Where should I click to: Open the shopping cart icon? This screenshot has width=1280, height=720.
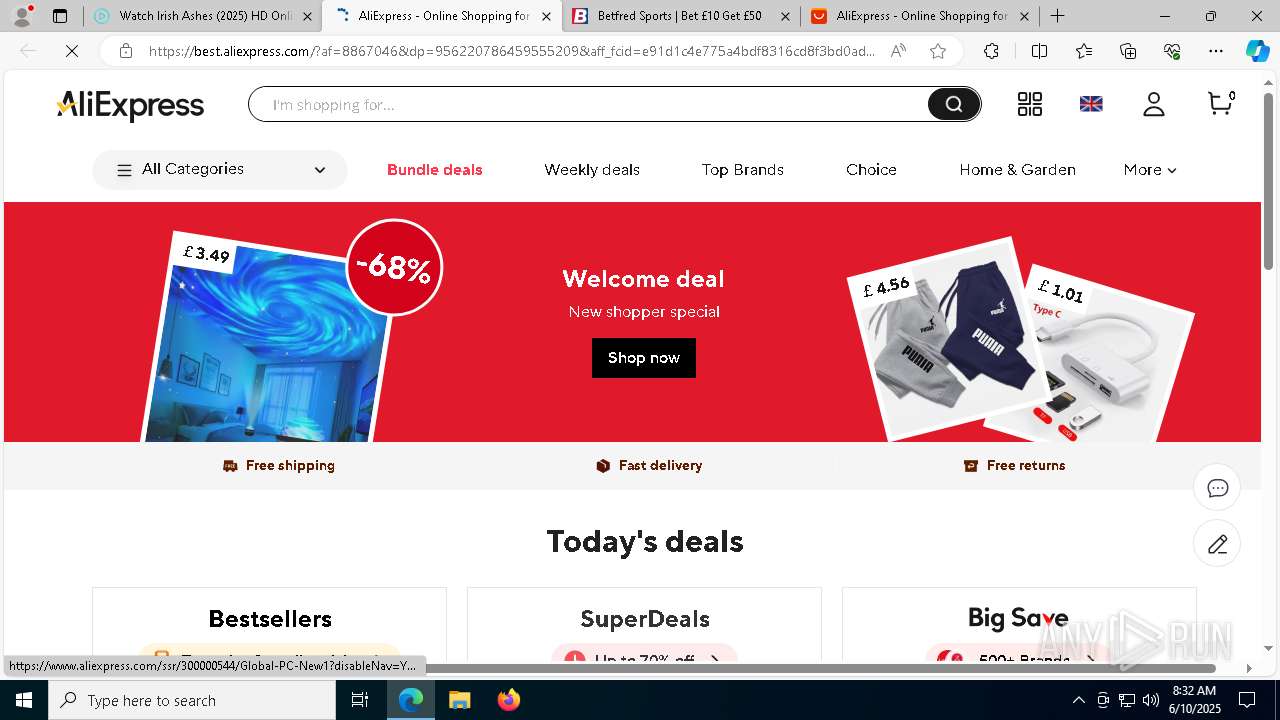pyautogui.click(x=1221, y=103)
